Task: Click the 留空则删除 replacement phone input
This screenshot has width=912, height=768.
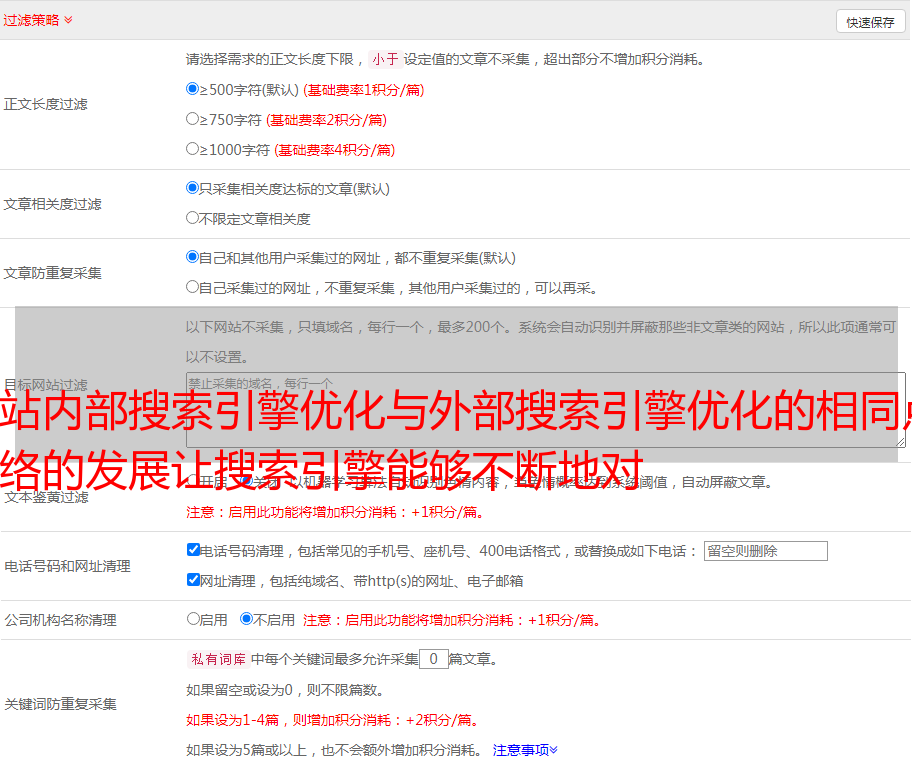Action: click(765, 551)
